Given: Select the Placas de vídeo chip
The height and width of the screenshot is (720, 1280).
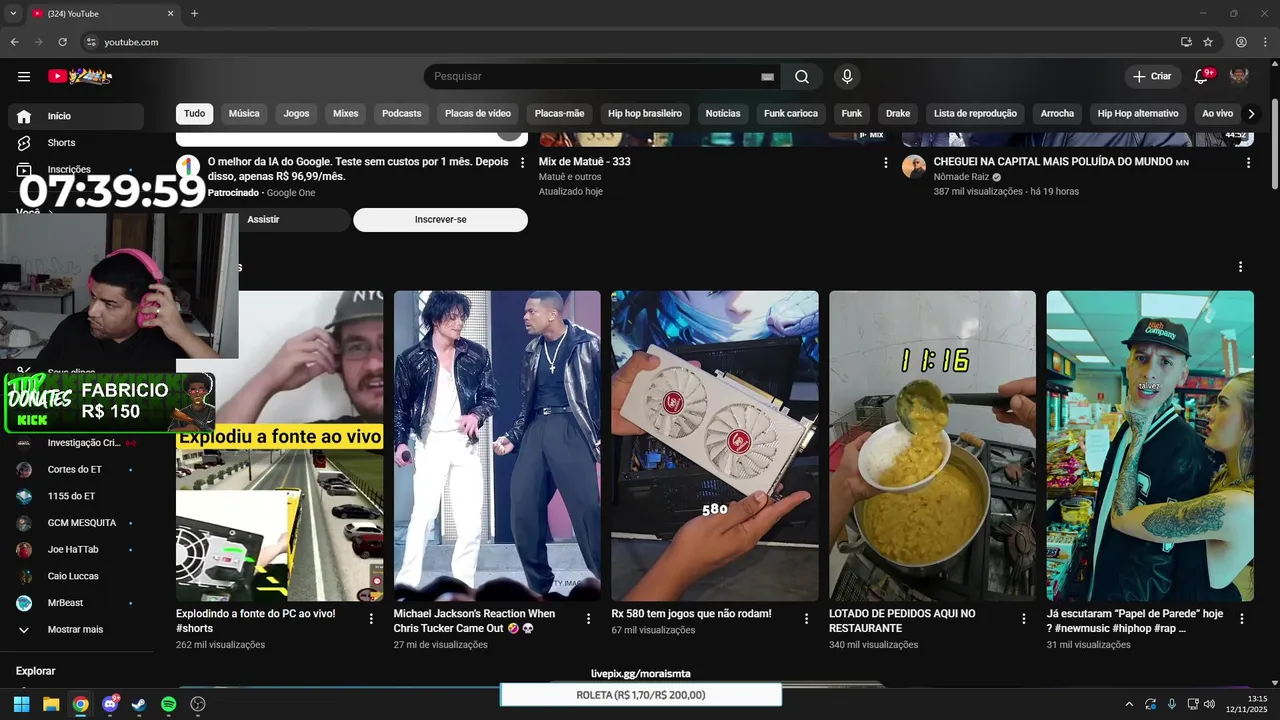Looking at the screenshot, I should pos(478,114).
